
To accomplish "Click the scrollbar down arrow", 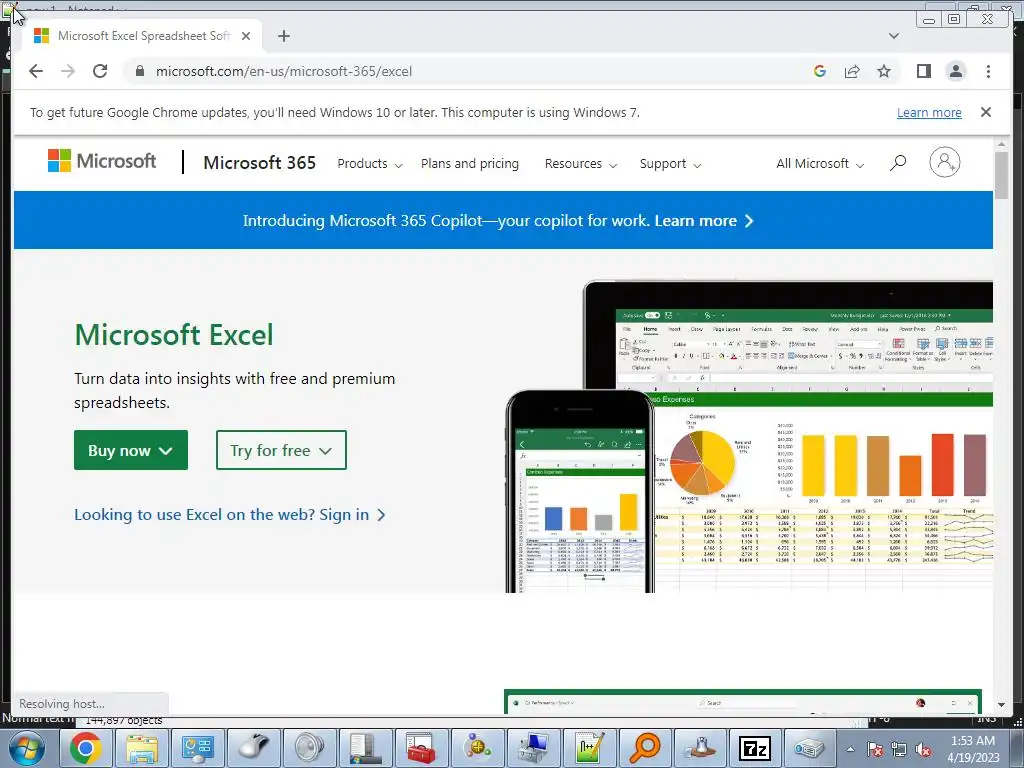I will [x=1001, y=705].
